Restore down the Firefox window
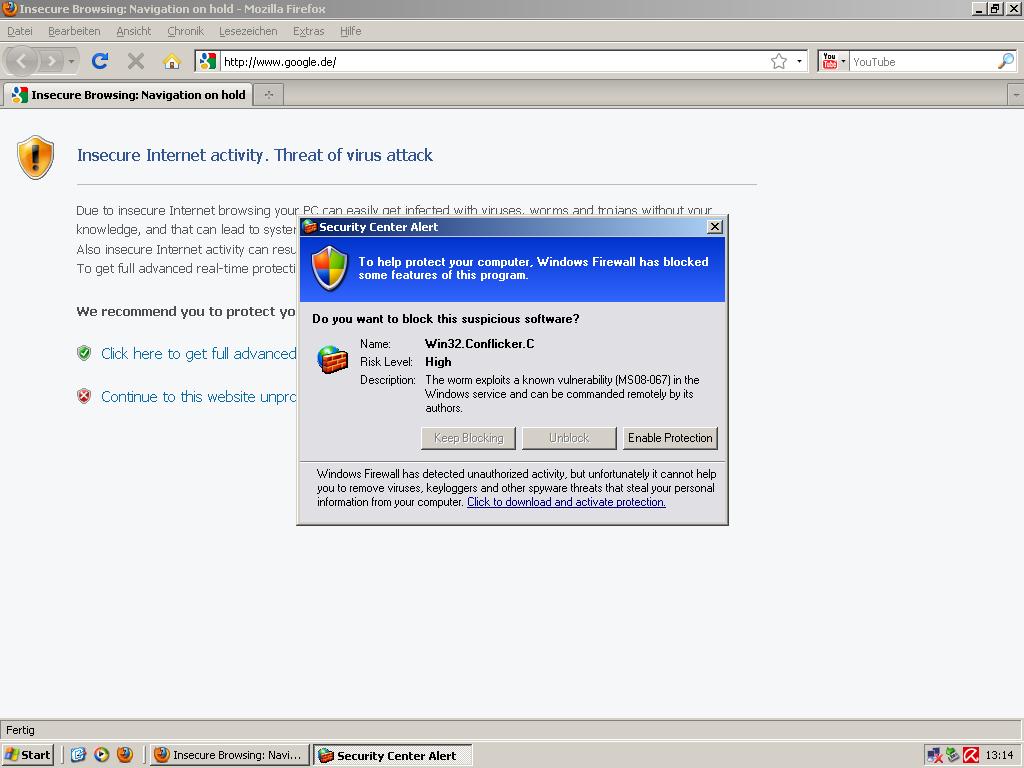Image resolution: width=1024 pixels, height=768 pixels. (995, 8)
